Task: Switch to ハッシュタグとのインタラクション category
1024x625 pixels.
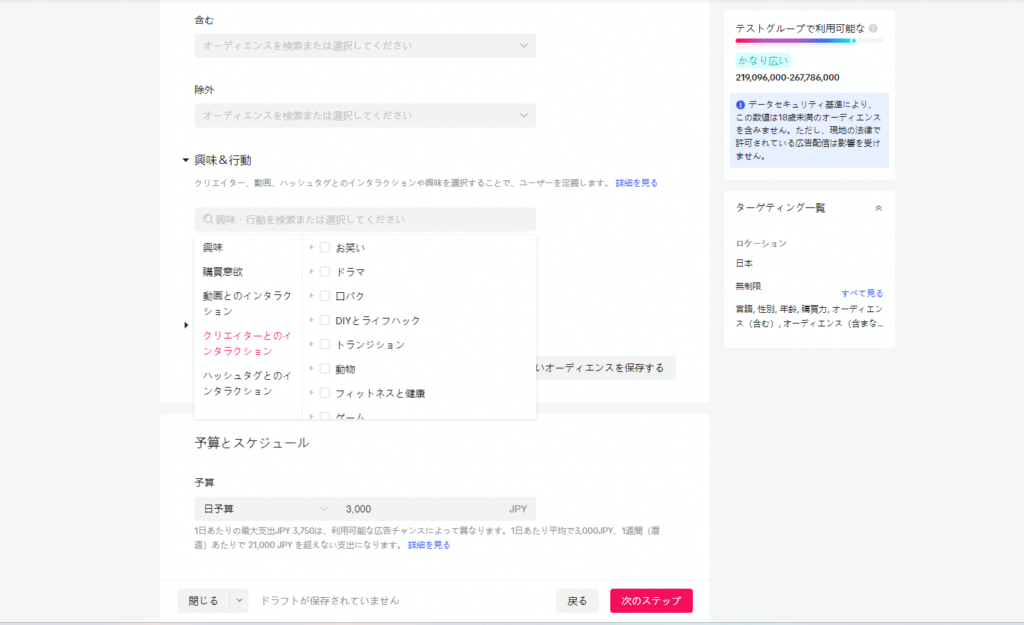Action: [247, 383]
